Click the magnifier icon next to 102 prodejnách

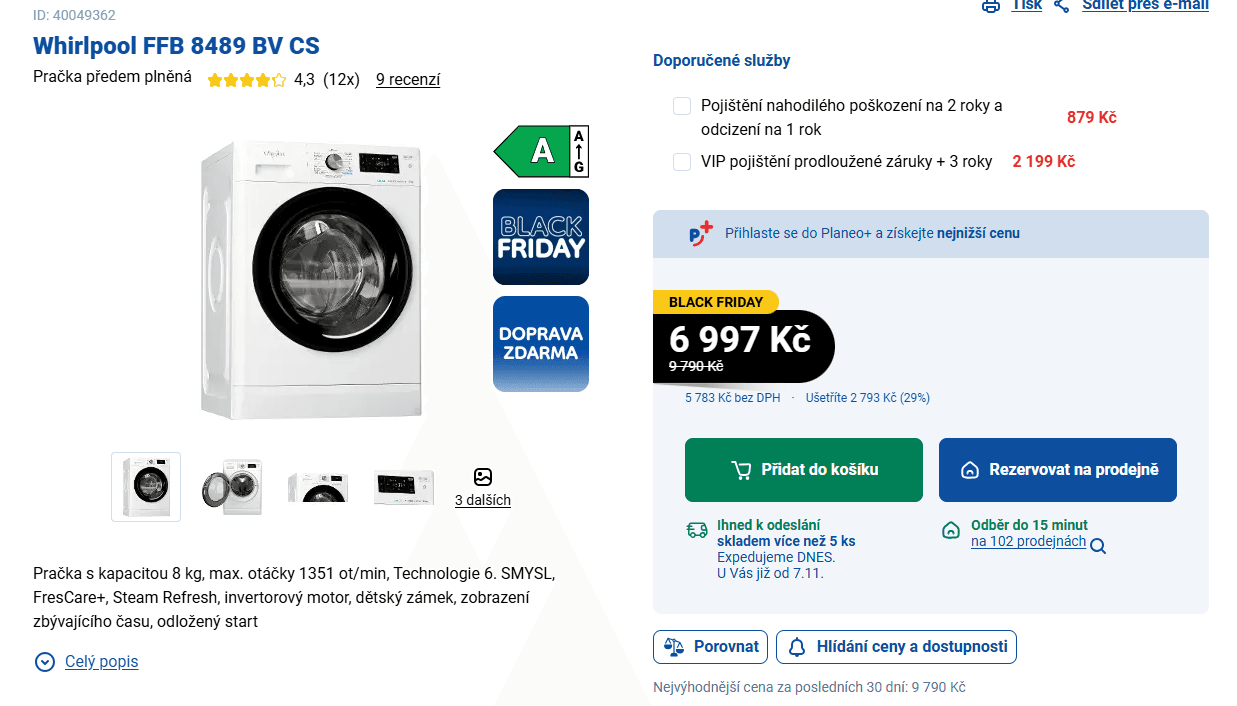[1098, 546]
